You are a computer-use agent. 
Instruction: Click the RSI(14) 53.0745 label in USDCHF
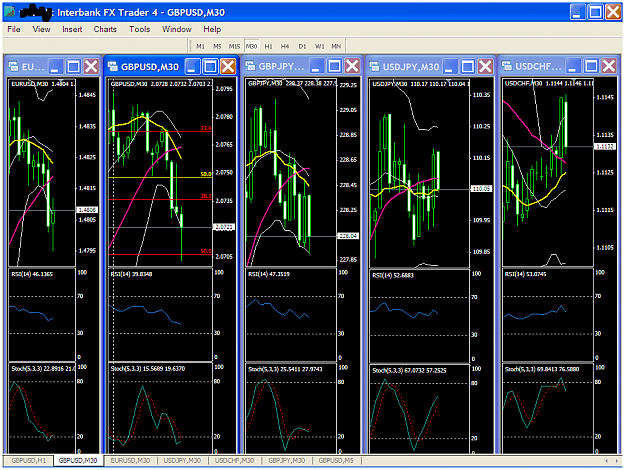click(x=525, y=274)
